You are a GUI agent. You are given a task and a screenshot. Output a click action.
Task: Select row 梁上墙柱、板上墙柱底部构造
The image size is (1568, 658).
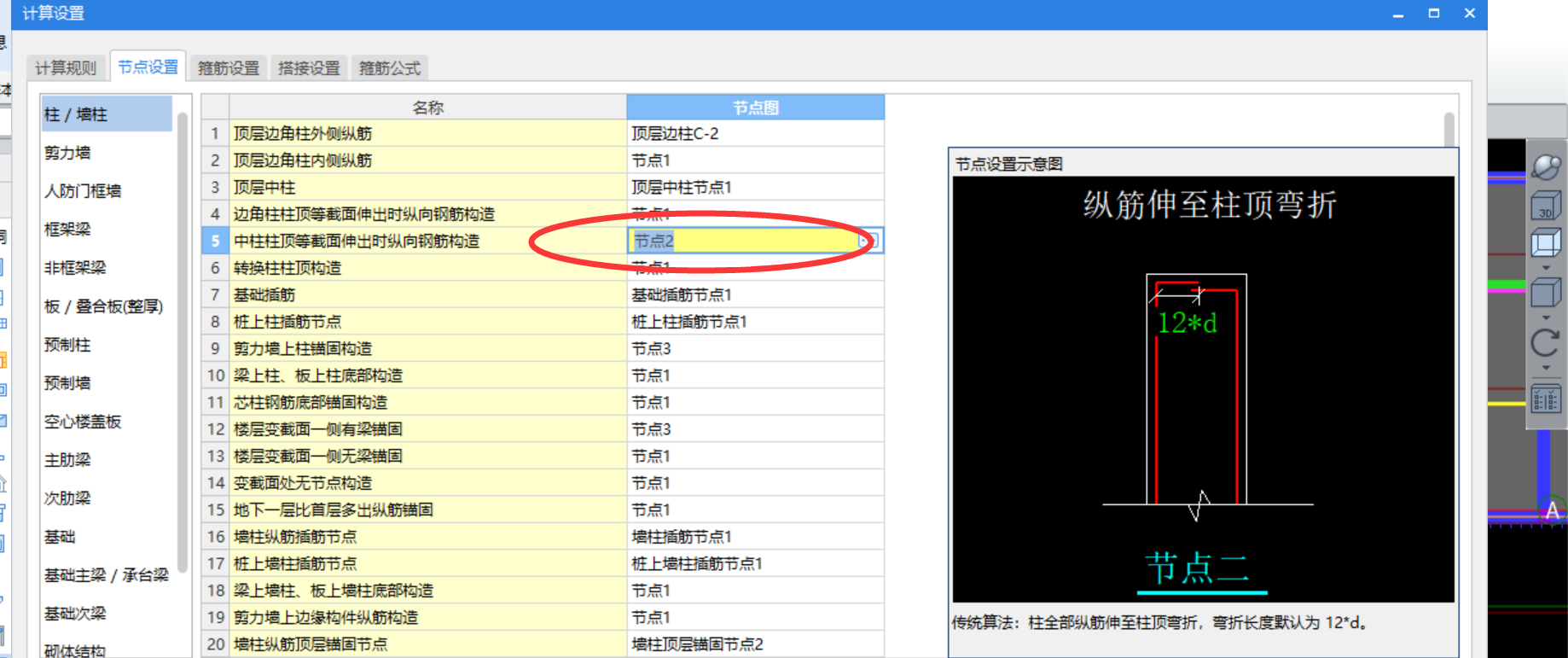pyautogui.click(x=428, y=591)
